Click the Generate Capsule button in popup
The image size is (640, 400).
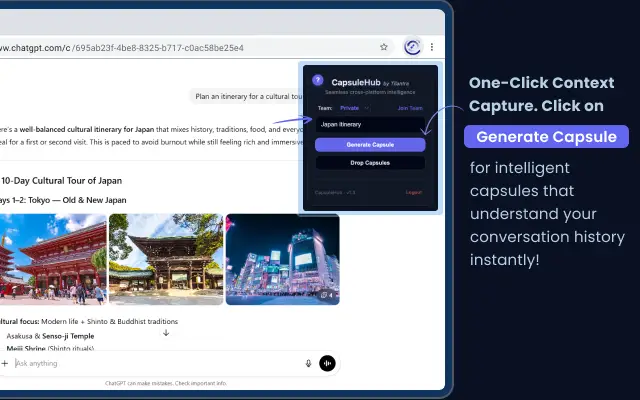(370, 144)
